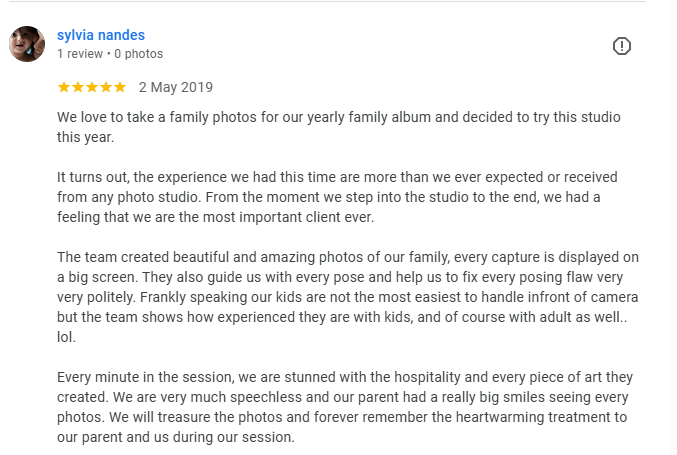Click the third gold rating star
The image size is (677, 455).
click(x=91, y=87)
